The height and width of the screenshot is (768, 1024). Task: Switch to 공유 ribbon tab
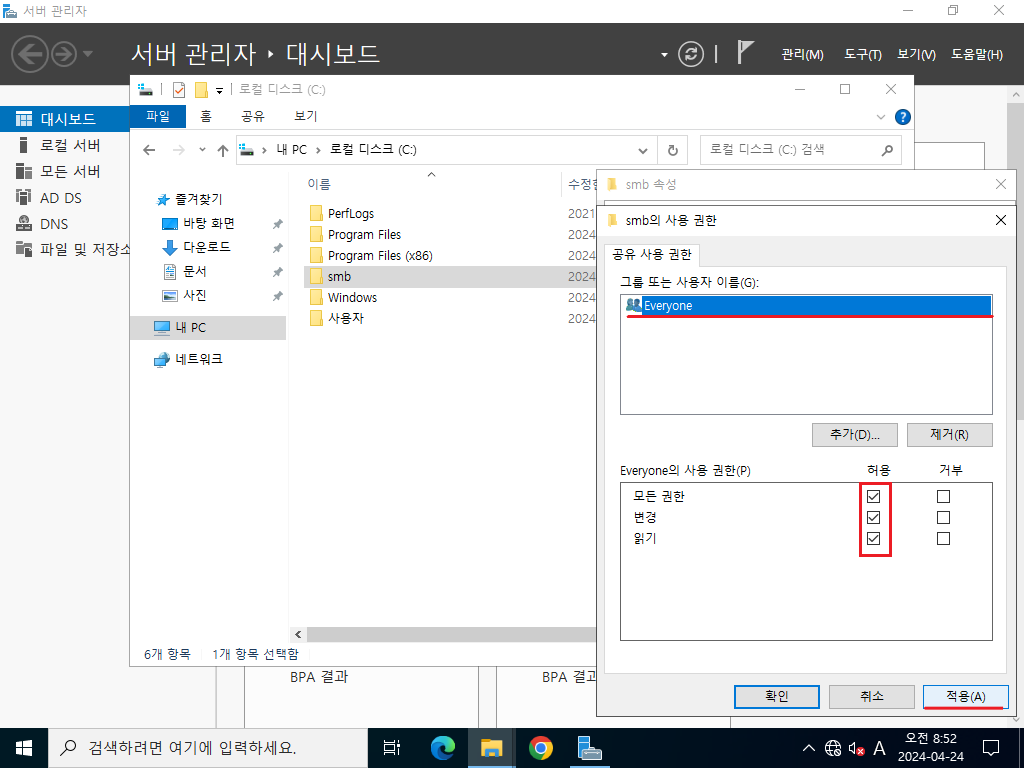(253, 116)
